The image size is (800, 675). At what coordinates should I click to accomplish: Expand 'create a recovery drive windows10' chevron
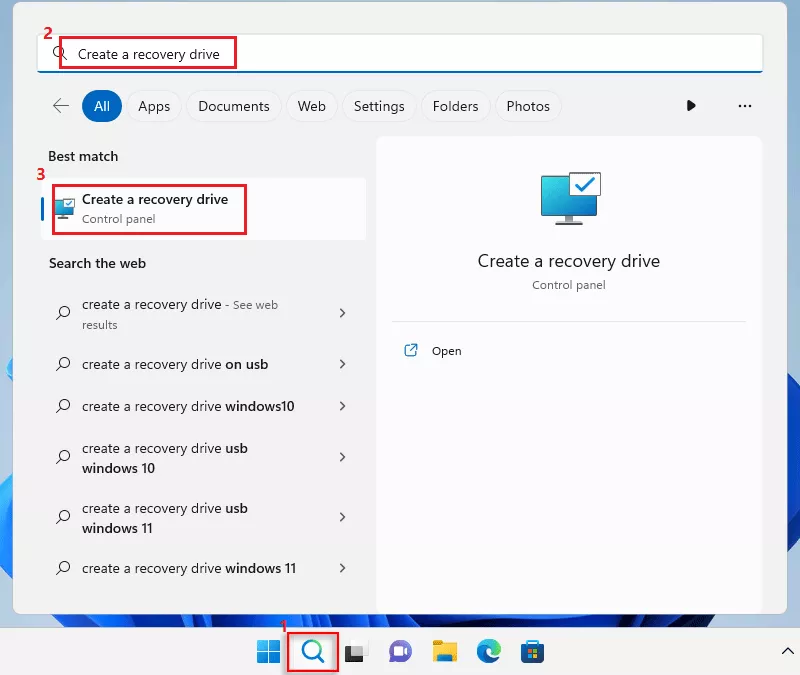[x=342, y=406]
